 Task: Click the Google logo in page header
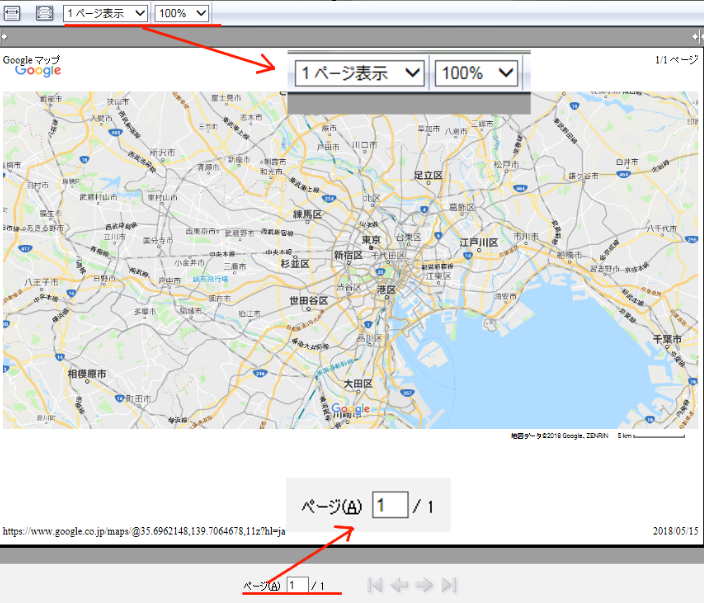tap(38, 71)
